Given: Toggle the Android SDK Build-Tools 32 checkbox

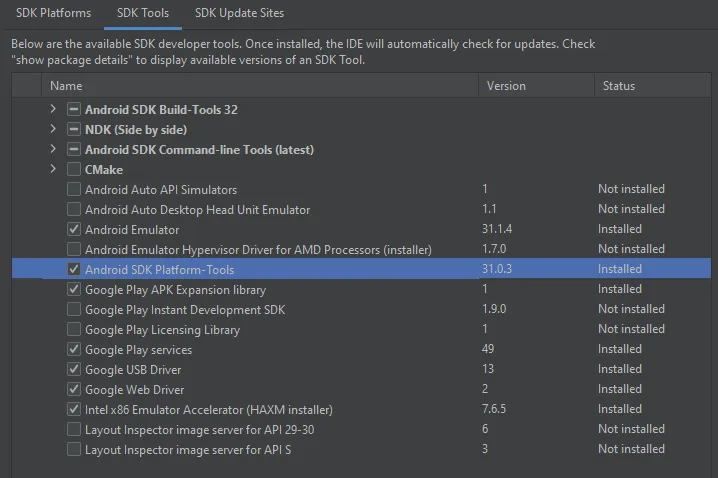Looking at the screenshot, I should pos(73,109).
